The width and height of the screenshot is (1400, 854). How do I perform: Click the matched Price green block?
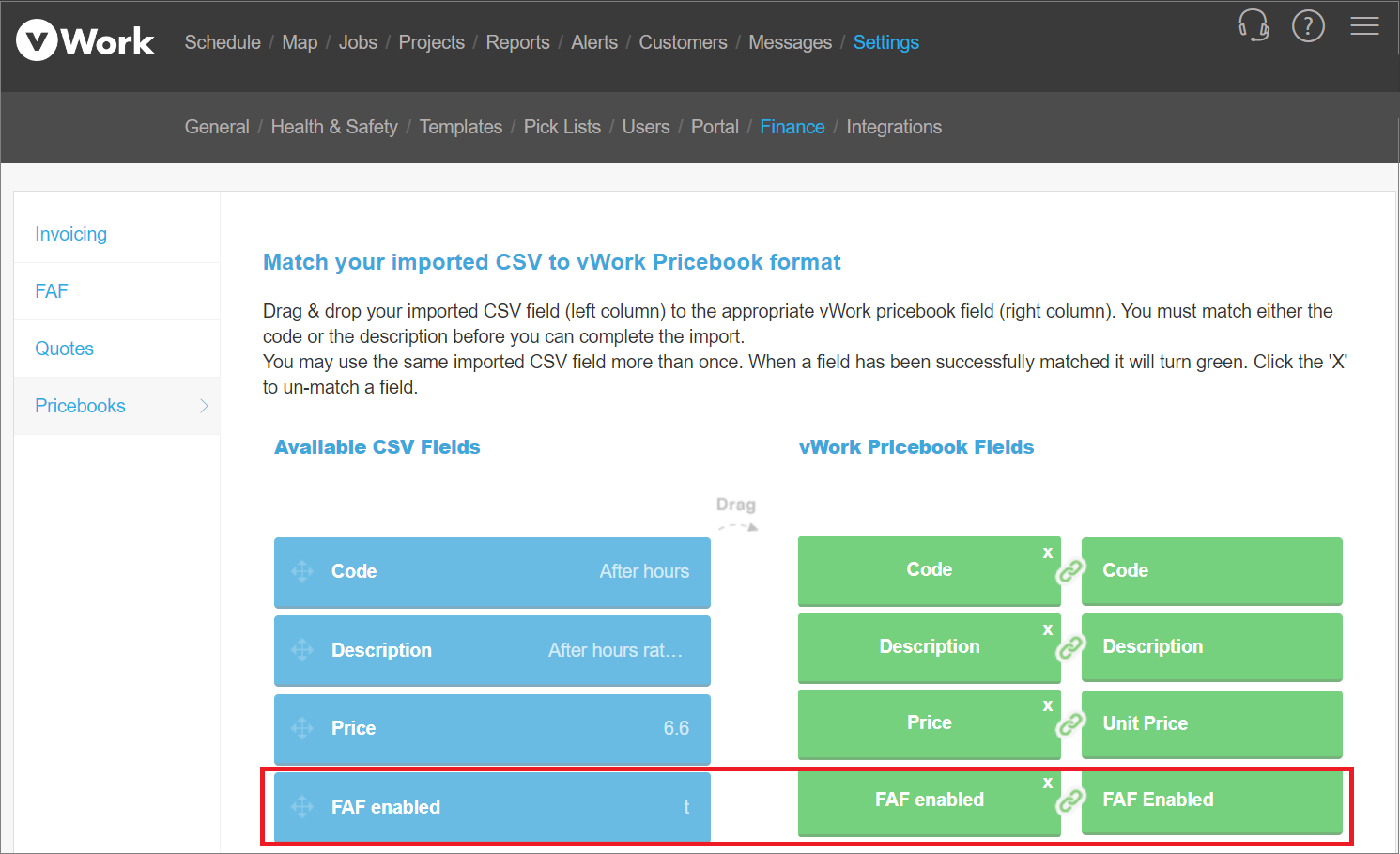[929, 723]
